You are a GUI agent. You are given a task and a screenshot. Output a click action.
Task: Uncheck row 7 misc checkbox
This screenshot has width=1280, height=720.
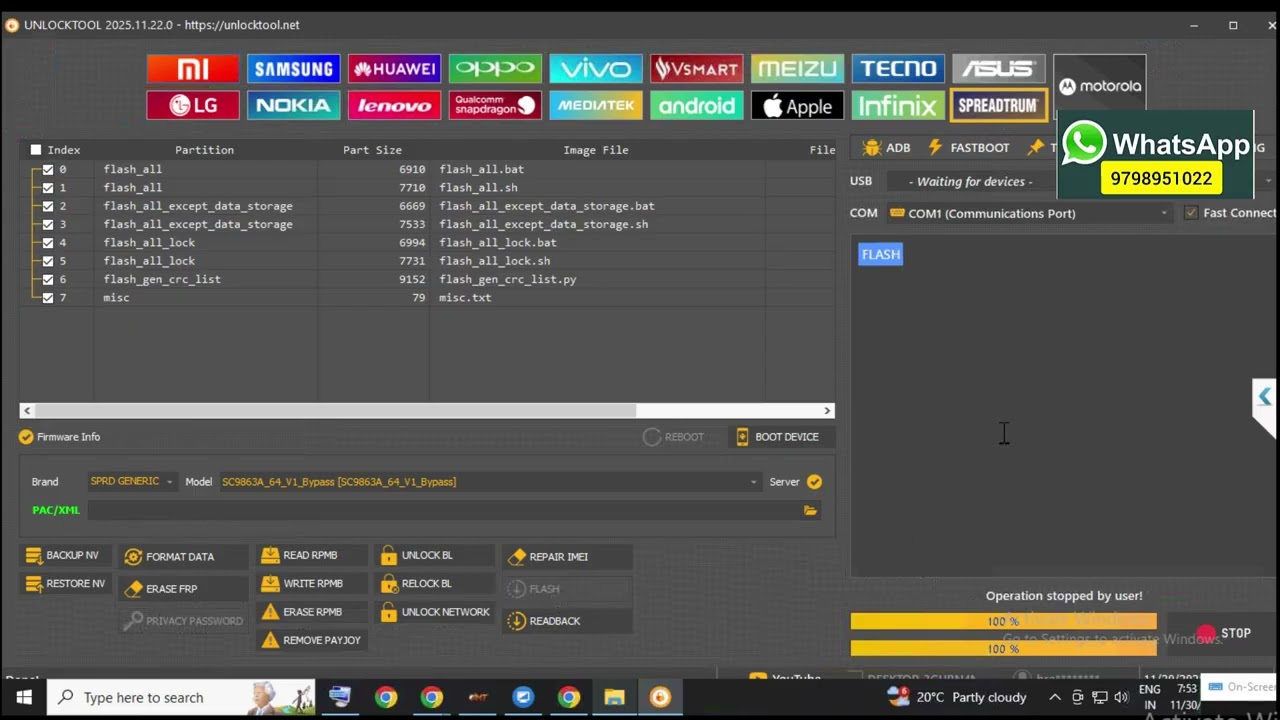pyautogui.click(x=47, y=298)
